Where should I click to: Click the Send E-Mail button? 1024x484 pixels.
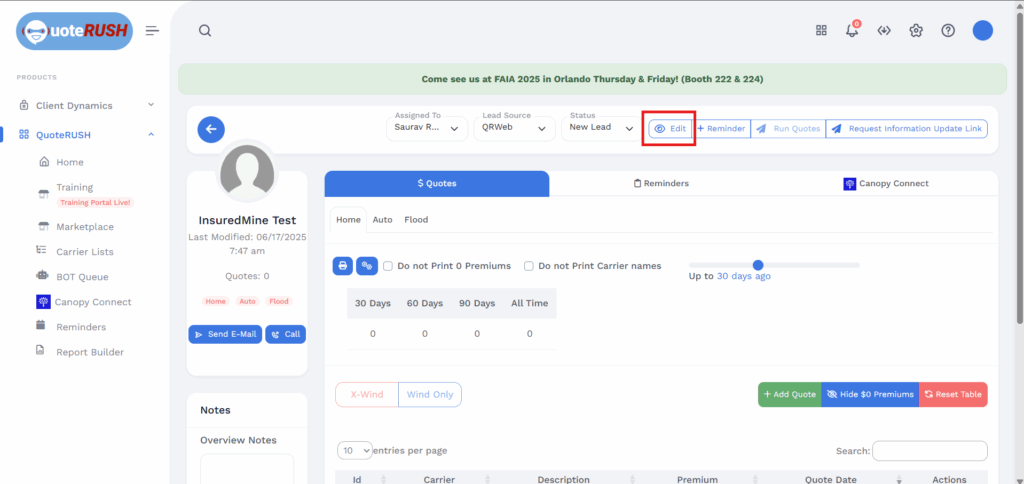click(x=225, y=334)
